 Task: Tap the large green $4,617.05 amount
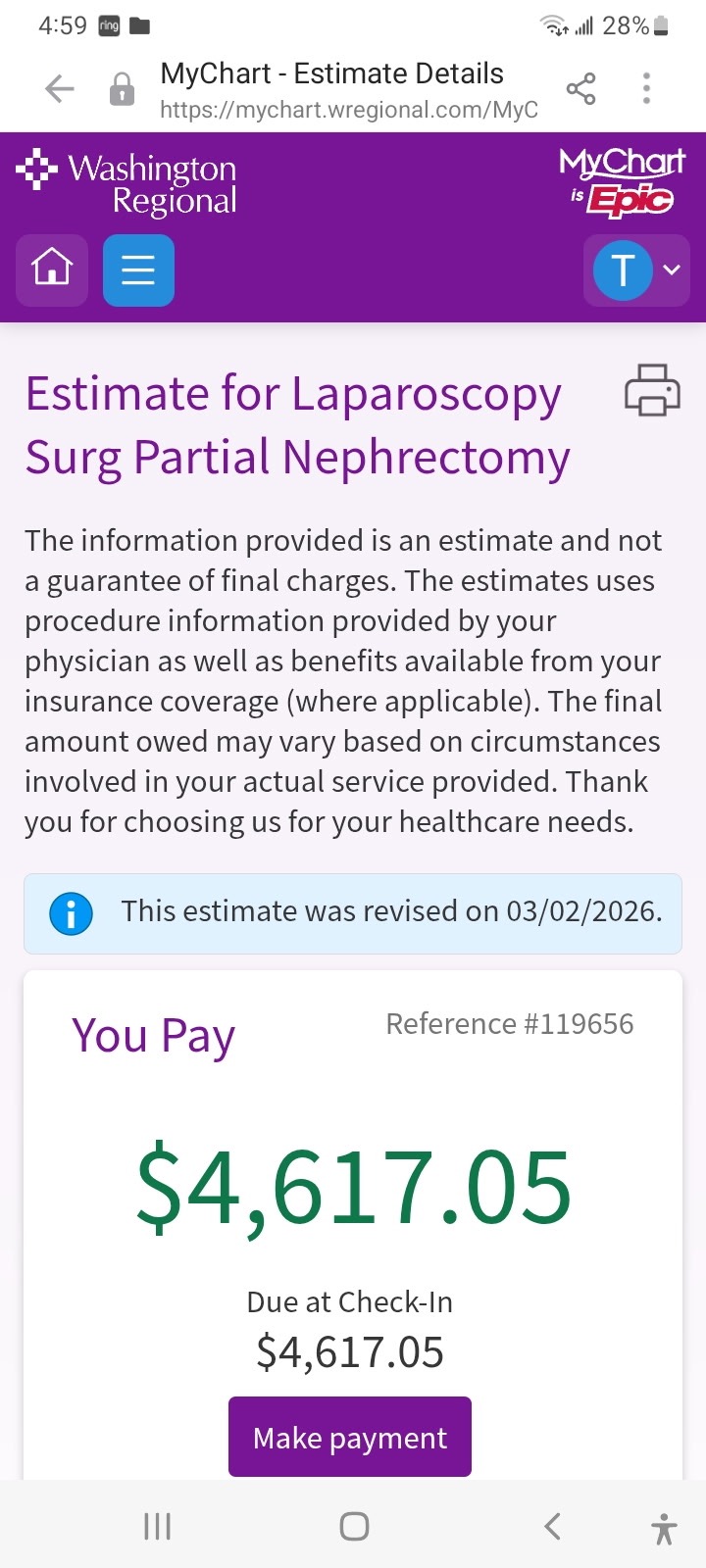353,1188
